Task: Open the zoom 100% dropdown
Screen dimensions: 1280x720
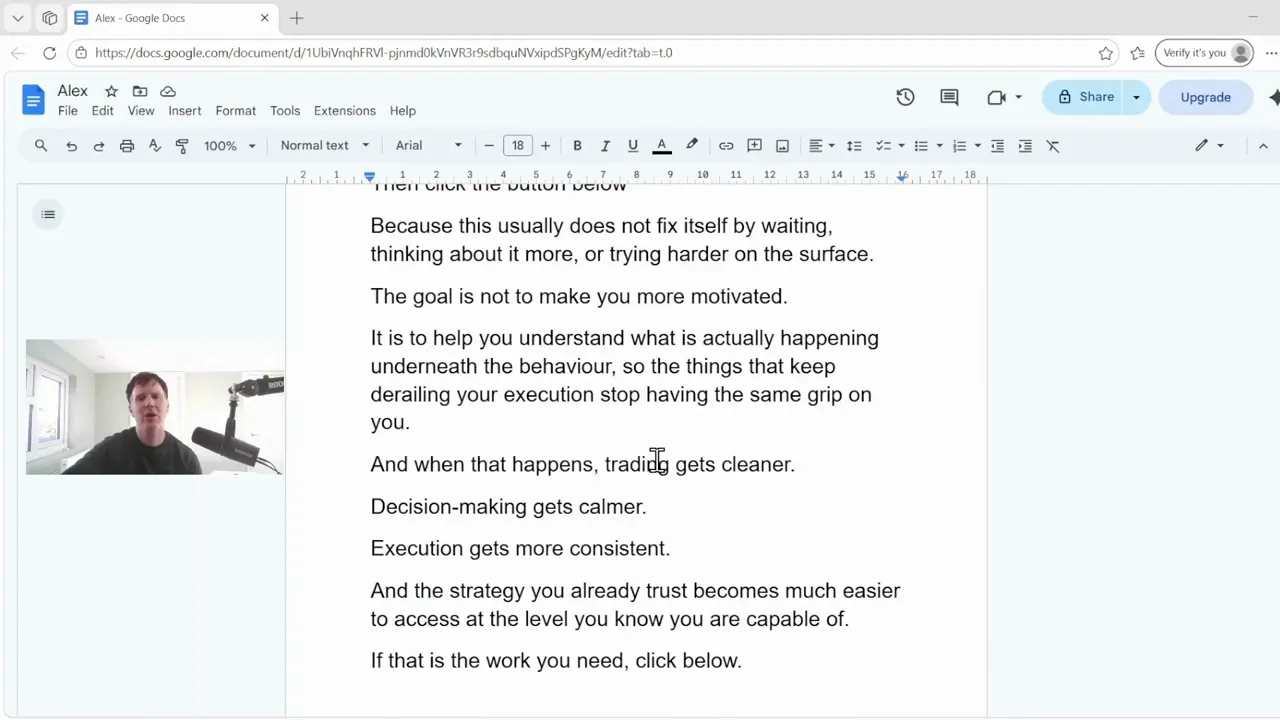Action: click(x=229, y=146)
